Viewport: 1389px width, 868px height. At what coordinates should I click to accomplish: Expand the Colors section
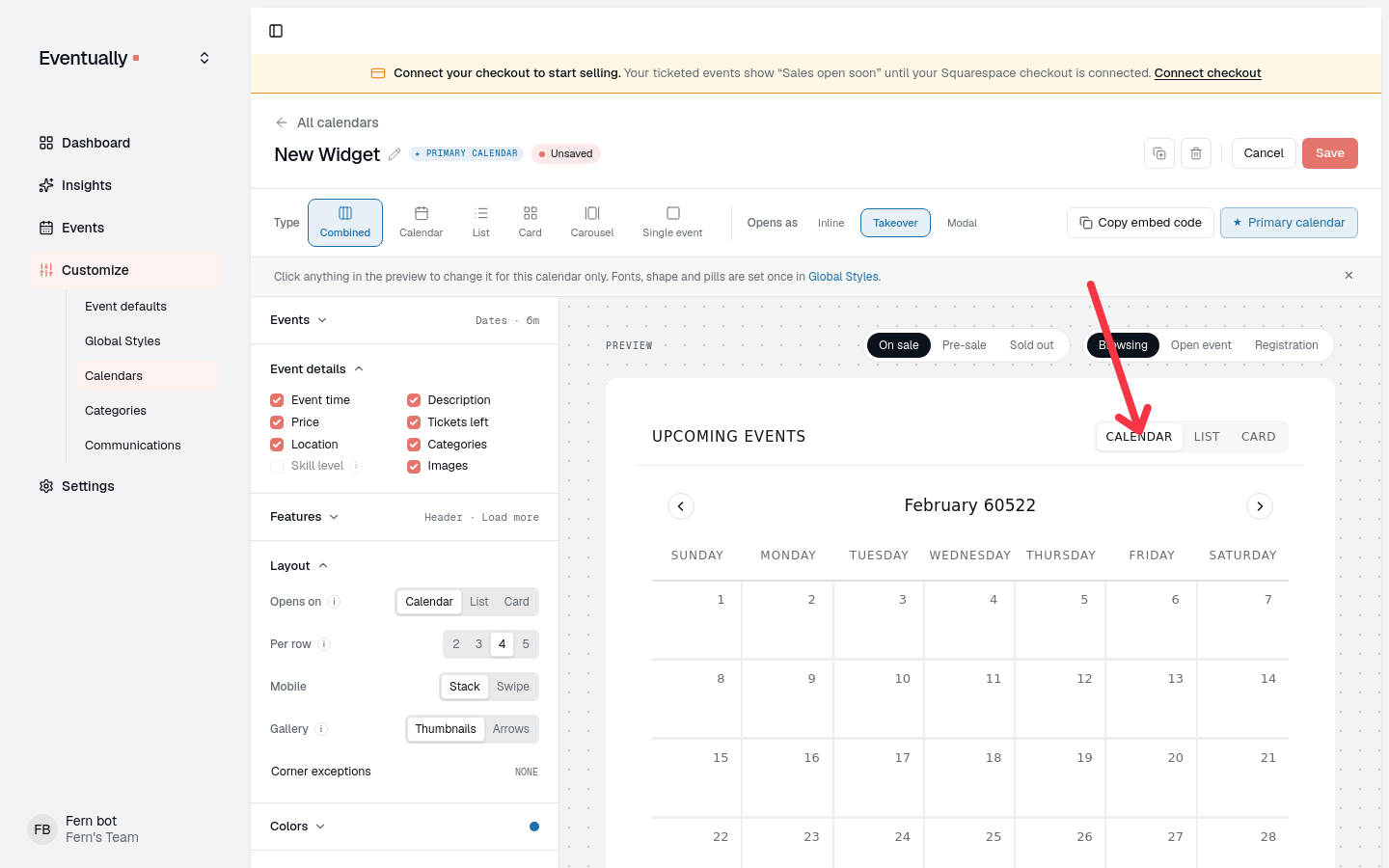[298, 827]
